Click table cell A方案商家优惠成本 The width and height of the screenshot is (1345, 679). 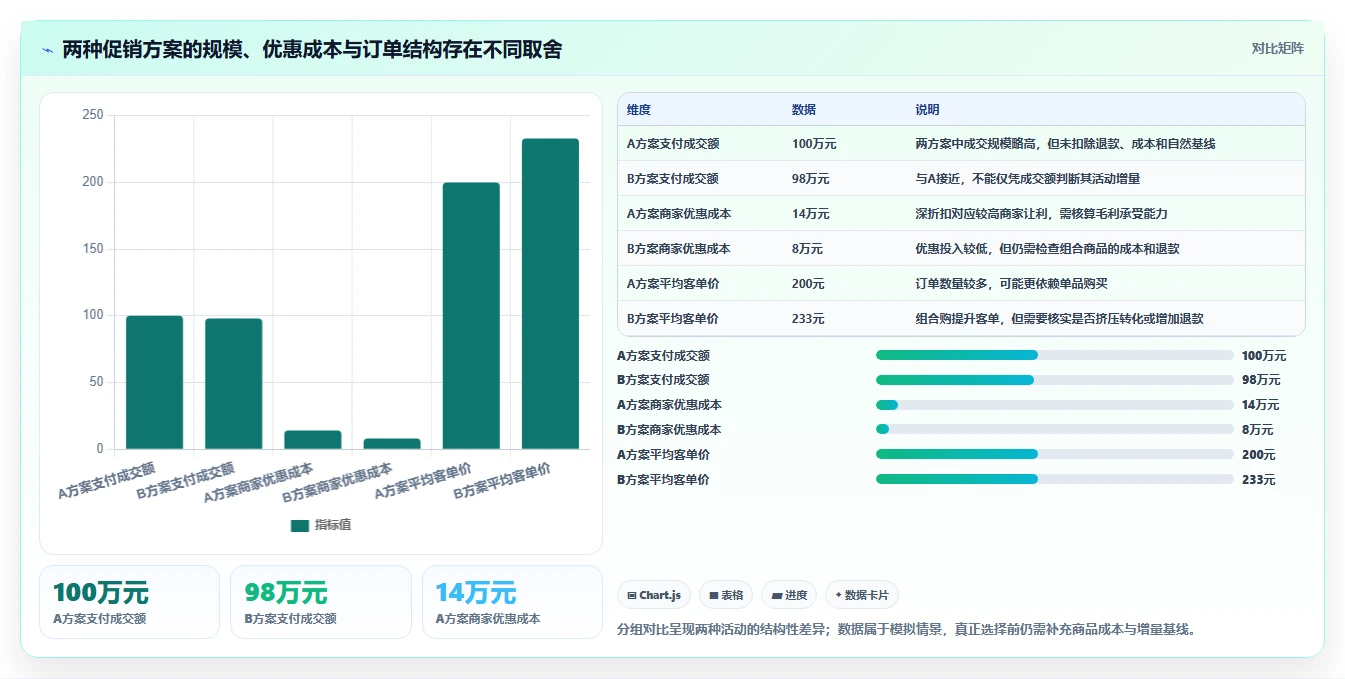679,214
